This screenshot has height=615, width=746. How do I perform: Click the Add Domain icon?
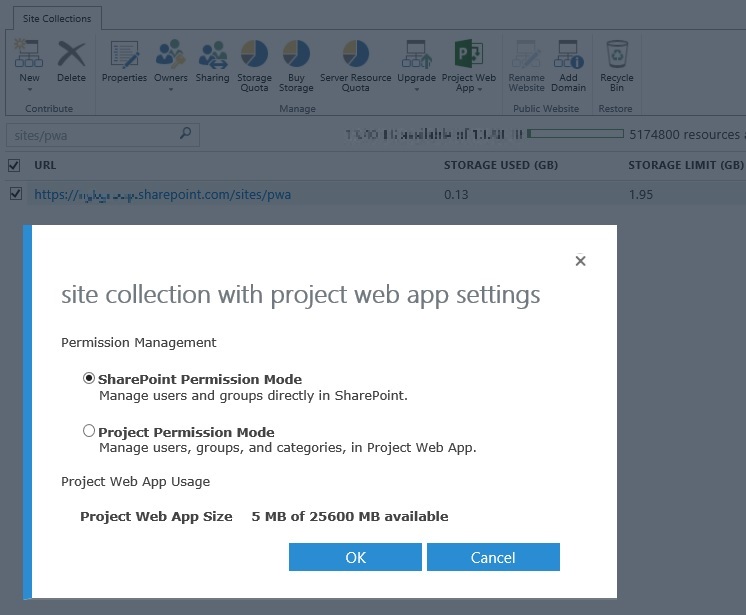pyautogui.click(x=569, y=54)
